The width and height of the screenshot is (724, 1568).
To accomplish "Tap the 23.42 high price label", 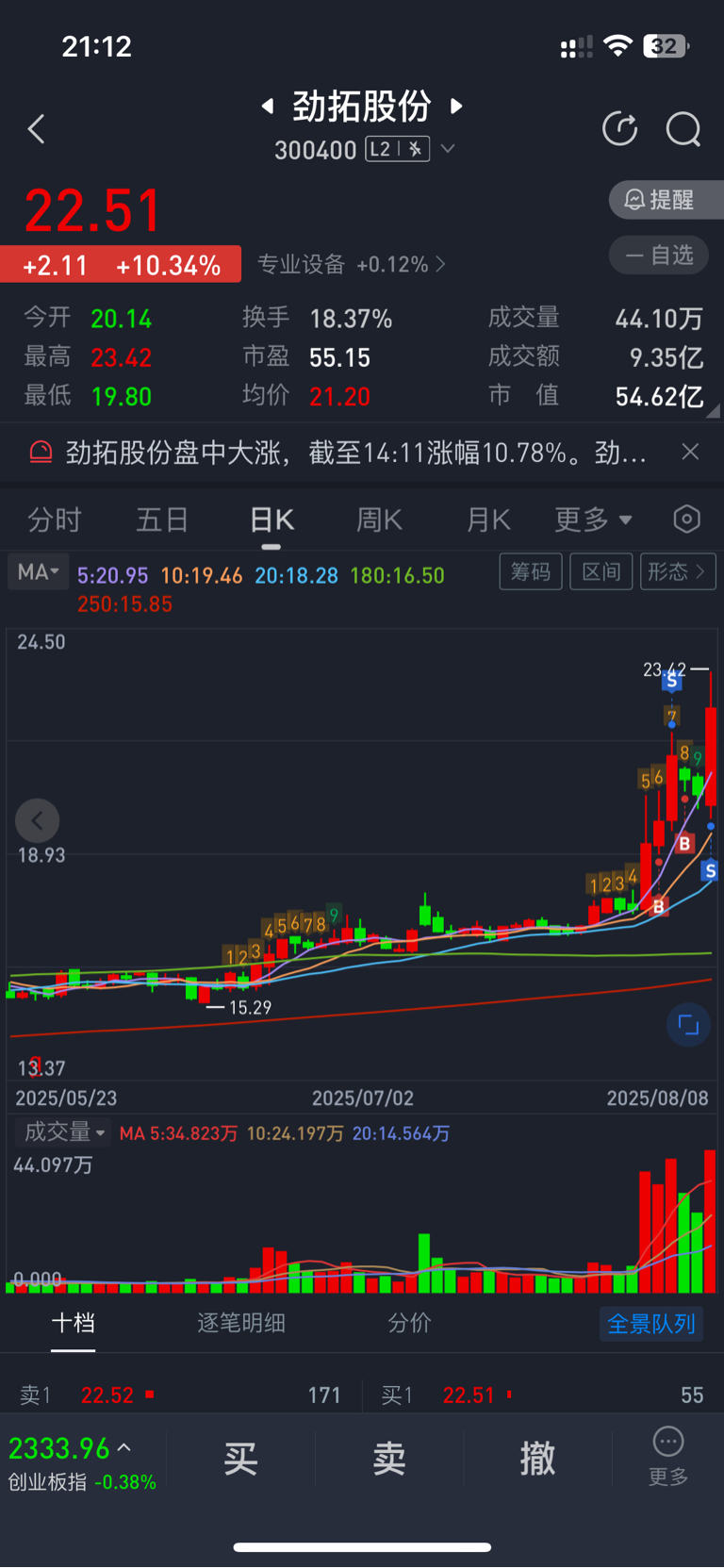I will tap(665, 669).
